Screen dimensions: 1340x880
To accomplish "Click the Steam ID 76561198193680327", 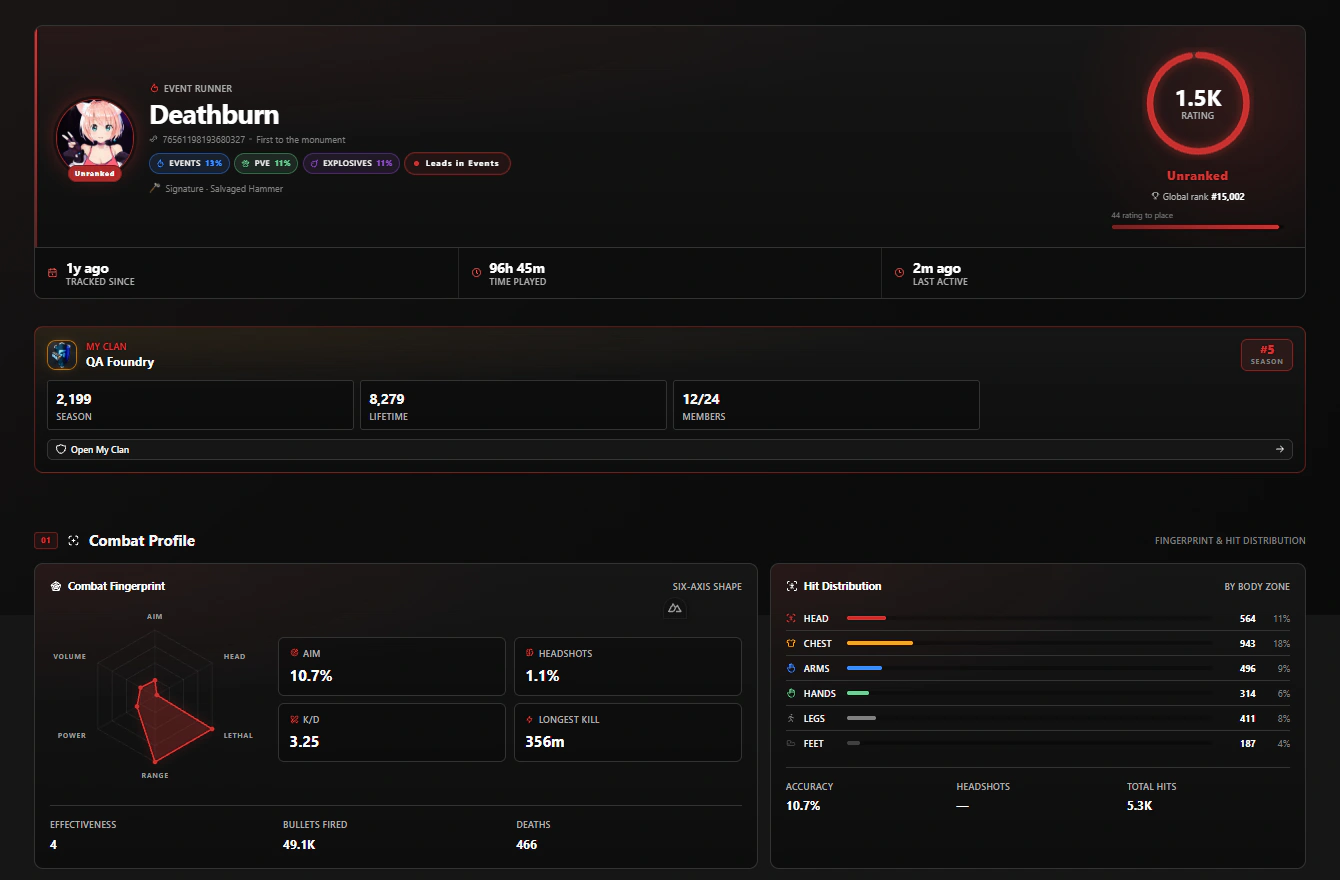I will [204, 140].
